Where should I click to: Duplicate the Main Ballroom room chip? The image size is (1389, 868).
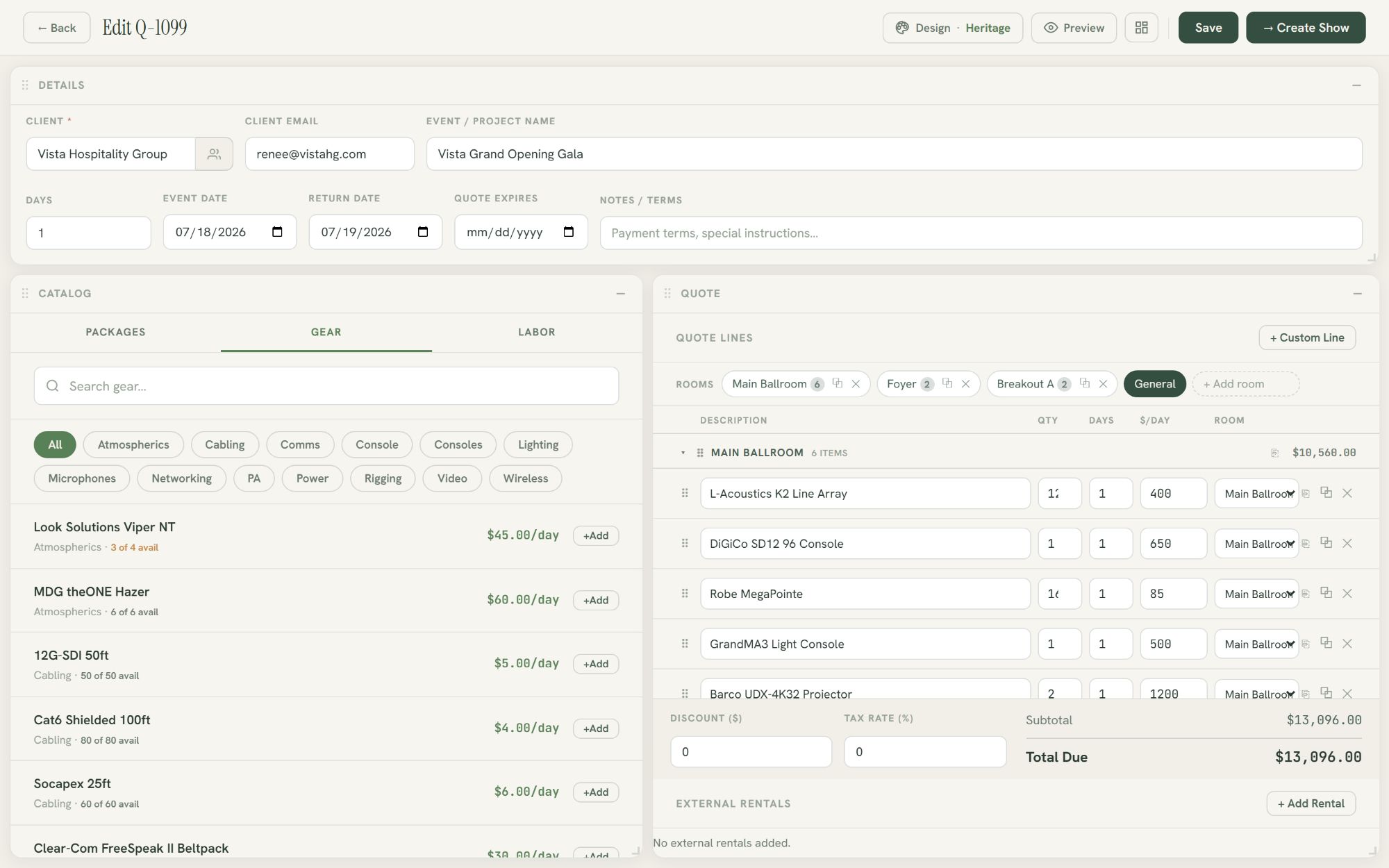click(x=837, y=383)
